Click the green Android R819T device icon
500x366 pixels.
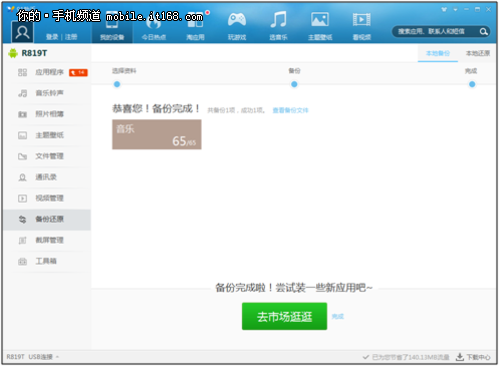coord(13,53)
